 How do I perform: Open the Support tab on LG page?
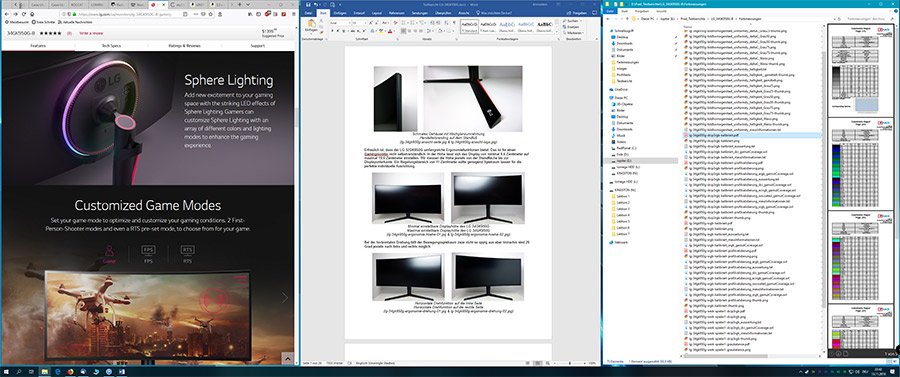(258, 46)
